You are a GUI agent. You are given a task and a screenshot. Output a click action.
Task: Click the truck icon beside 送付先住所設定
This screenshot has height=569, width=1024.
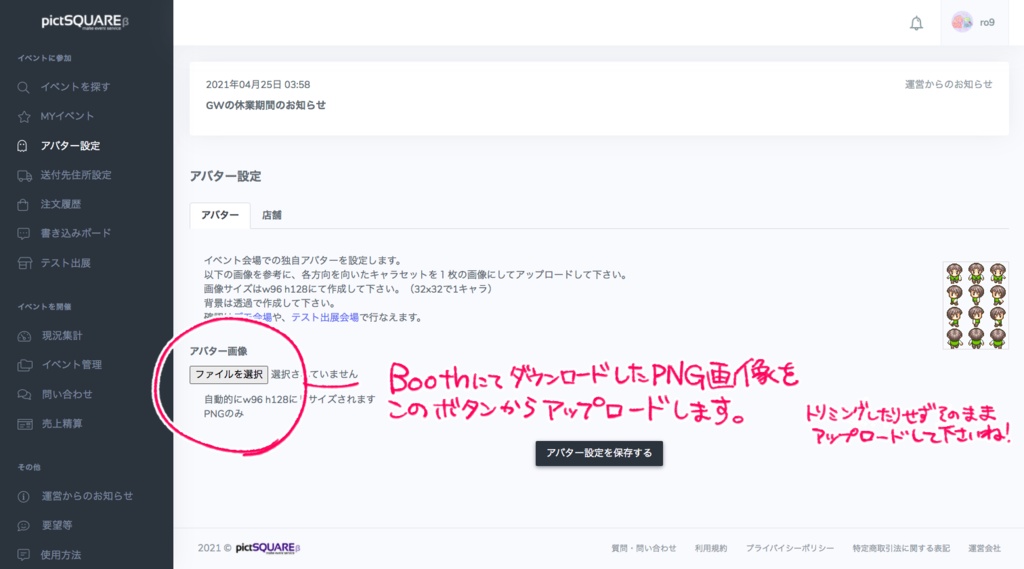click(x=25, y=175)
